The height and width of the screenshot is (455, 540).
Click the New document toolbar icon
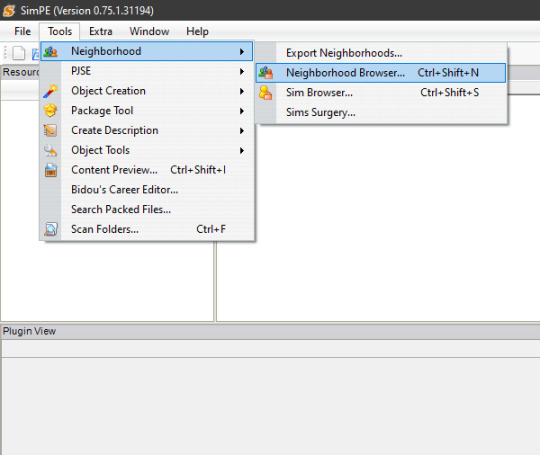coord(19,53)
